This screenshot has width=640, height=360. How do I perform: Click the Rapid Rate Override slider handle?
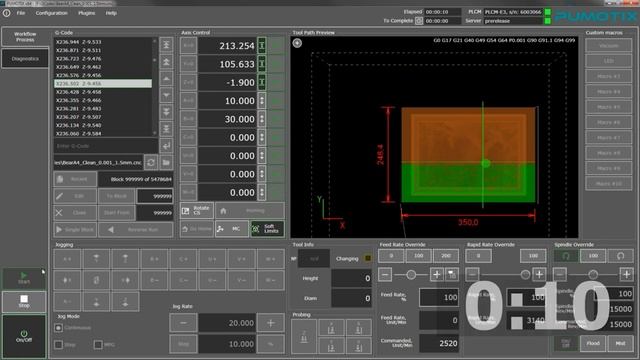pyautogui.click(x=525, y=275)
